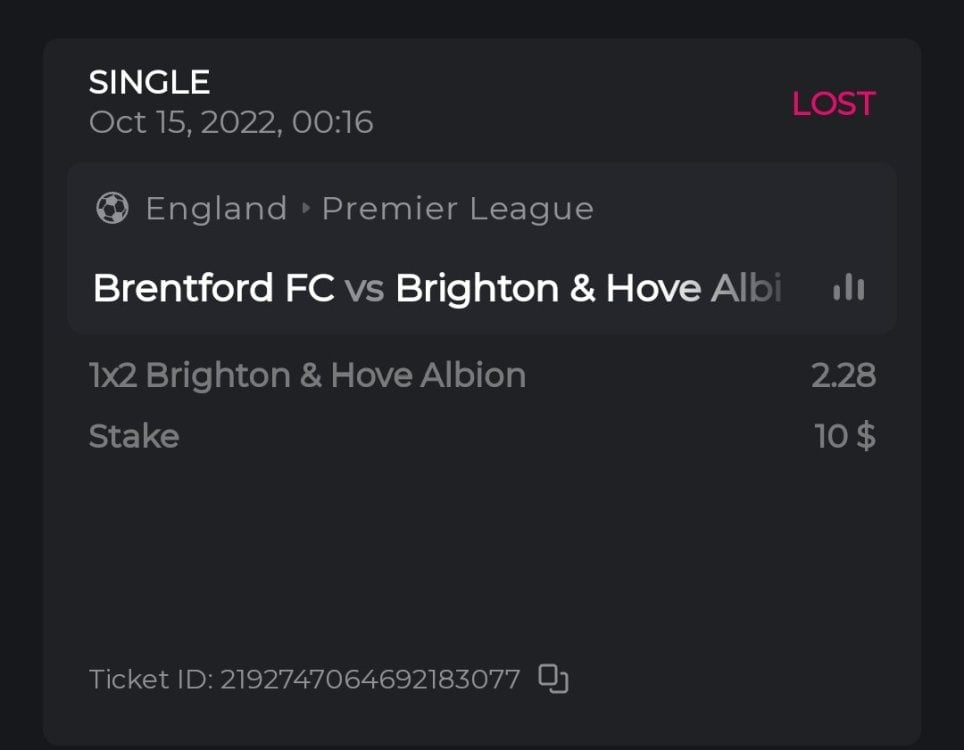Click the 10 $ stake amount
This screenshot has width=964, height=750.
point(845,437)
